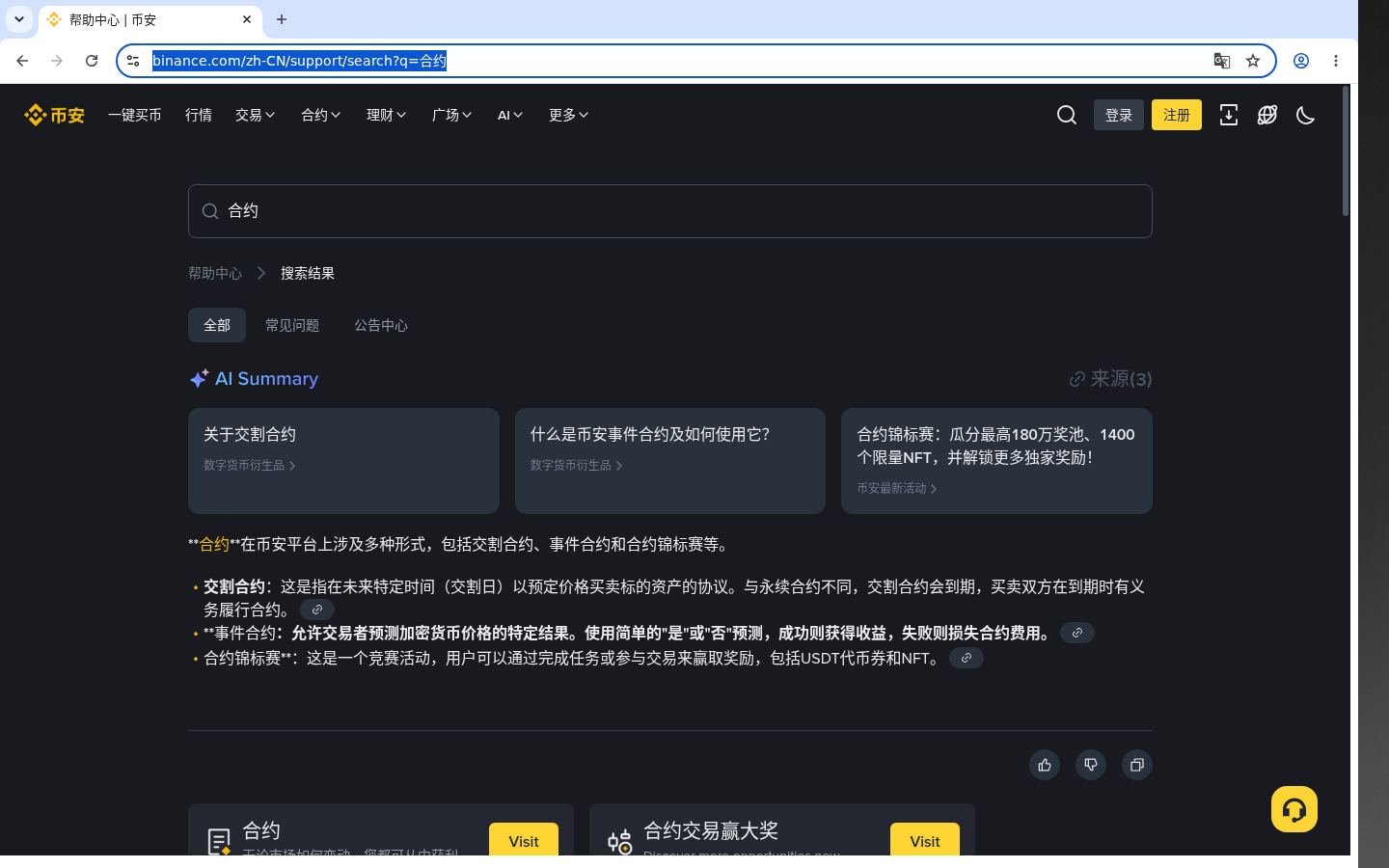The image size is (1389, 868).
Task: Give AI summary a thumbs down
Action: 1091,765
